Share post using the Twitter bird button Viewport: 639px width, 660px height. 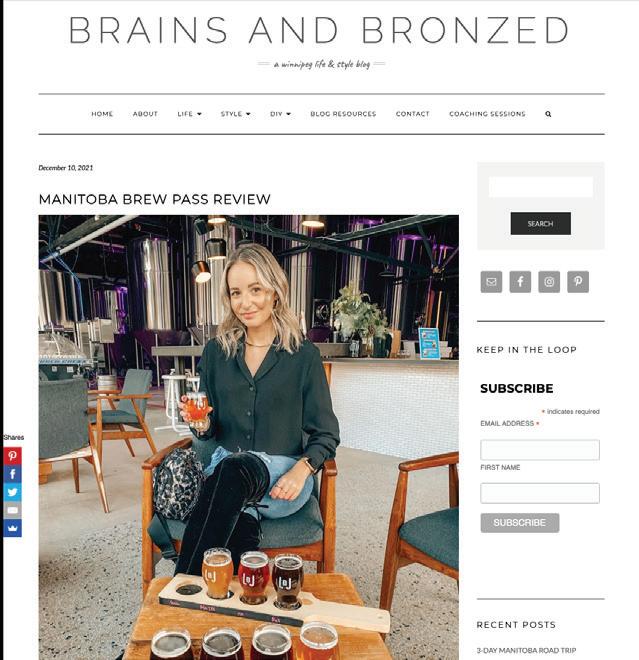12,492
